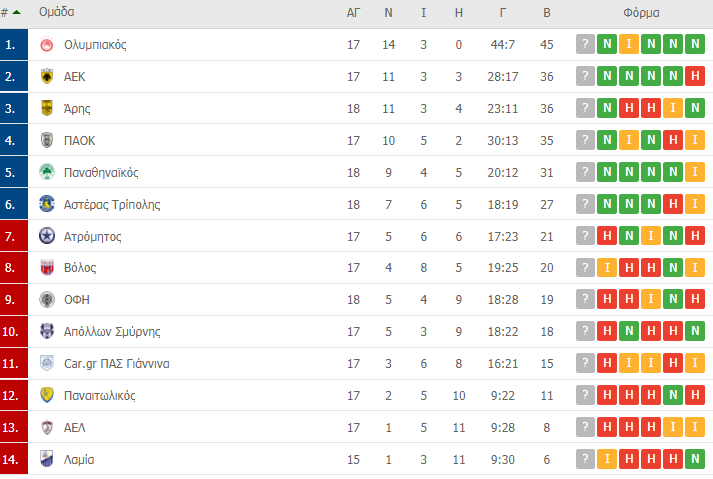Click the Ολυμπιακός club crest icon
Image resolution: width=713 pixels, height=479 pixels.
pos(46,45)
